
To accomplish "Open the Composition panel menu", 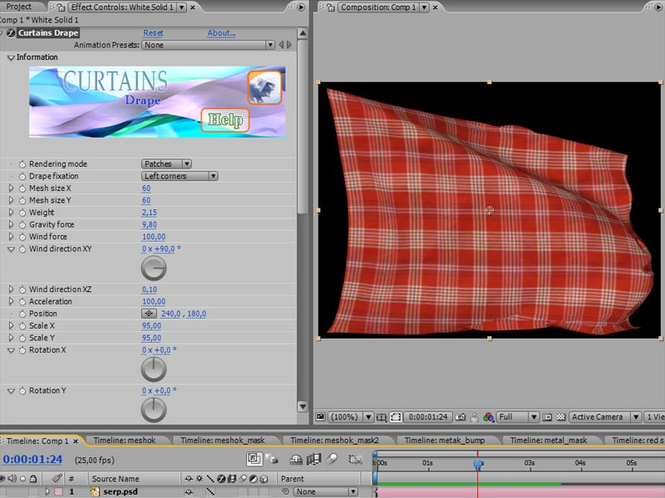I will click(659, 7).
